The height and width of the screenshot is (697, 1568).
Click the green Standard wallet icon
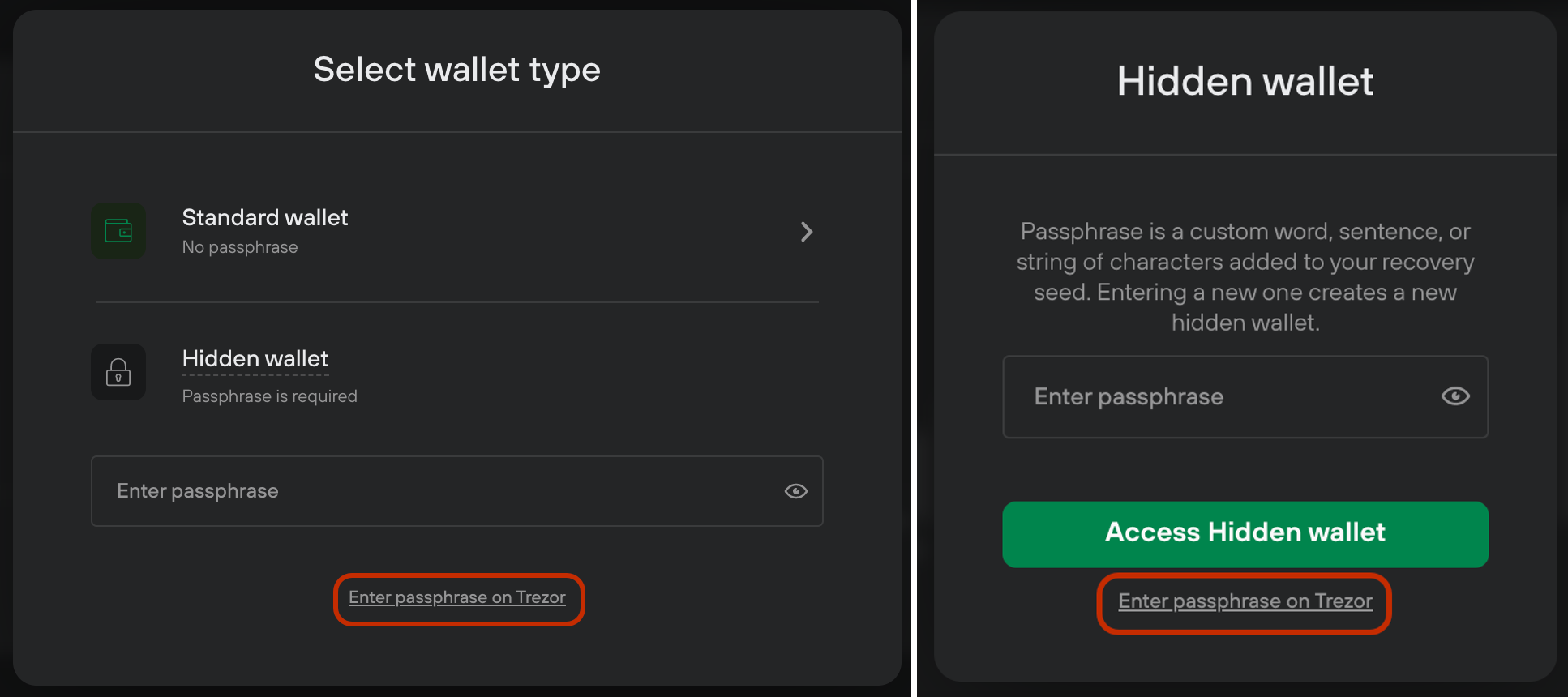click(118, 231)
